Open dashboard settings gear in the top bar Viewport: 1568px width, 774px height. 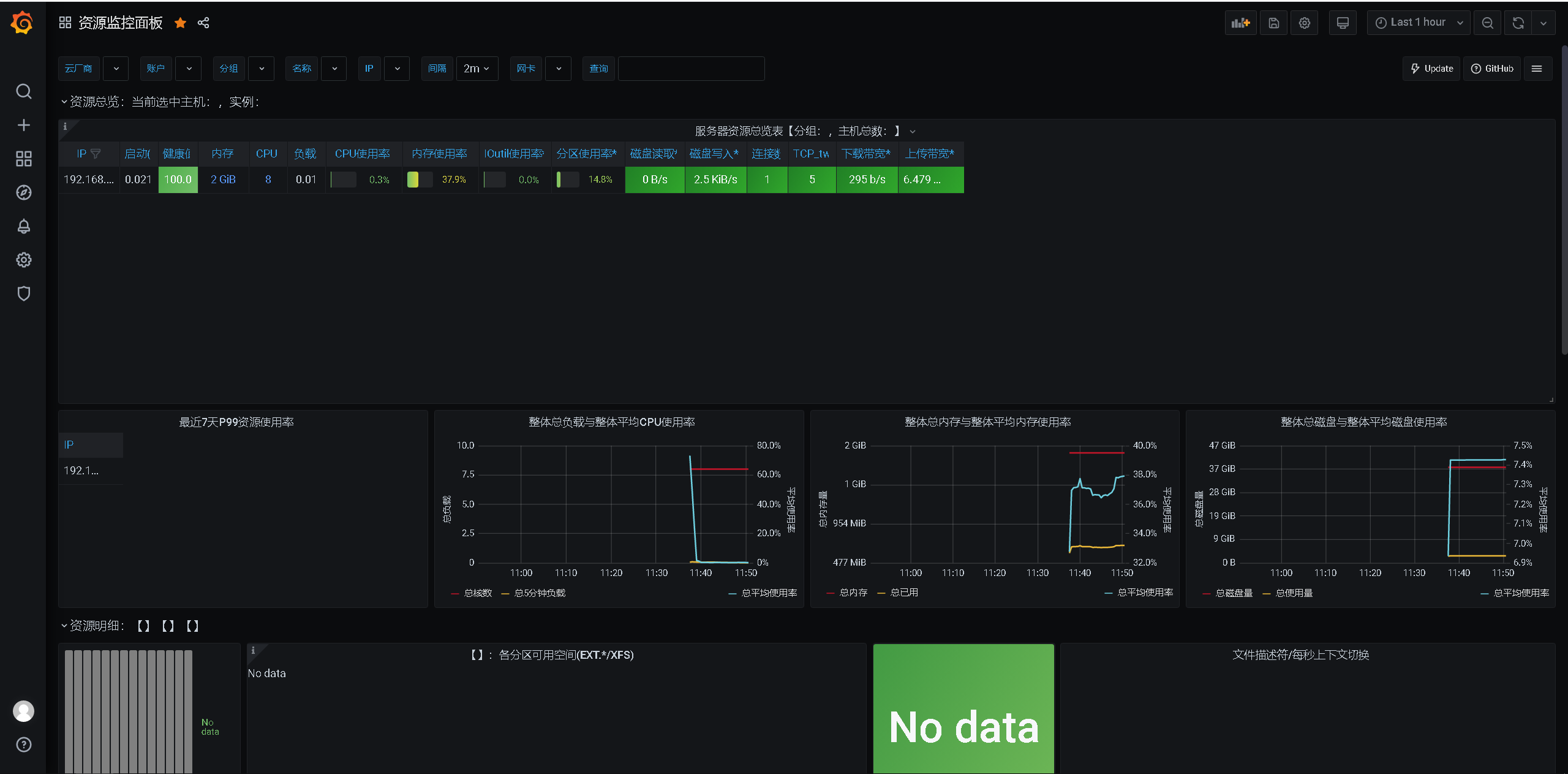(1305, 23)
